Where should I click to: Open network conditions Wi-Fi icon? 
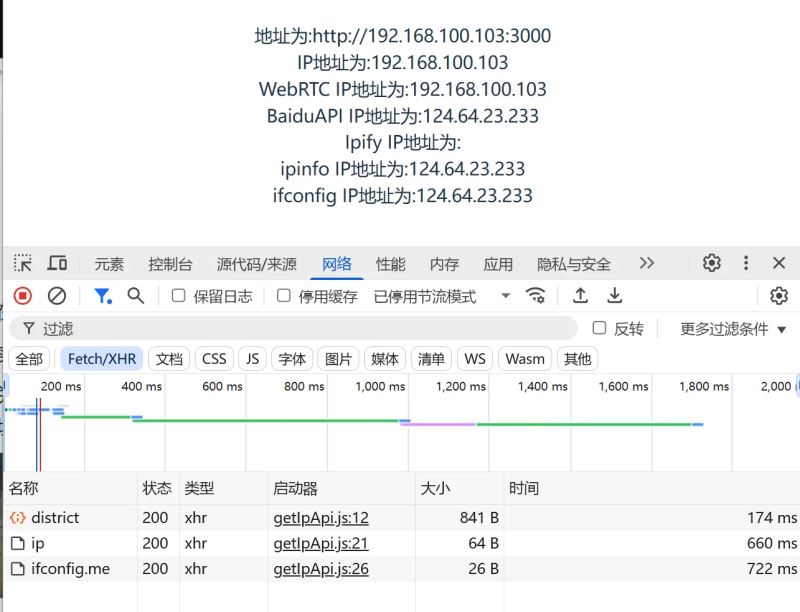pyautogui.click(x=537, y=296)
